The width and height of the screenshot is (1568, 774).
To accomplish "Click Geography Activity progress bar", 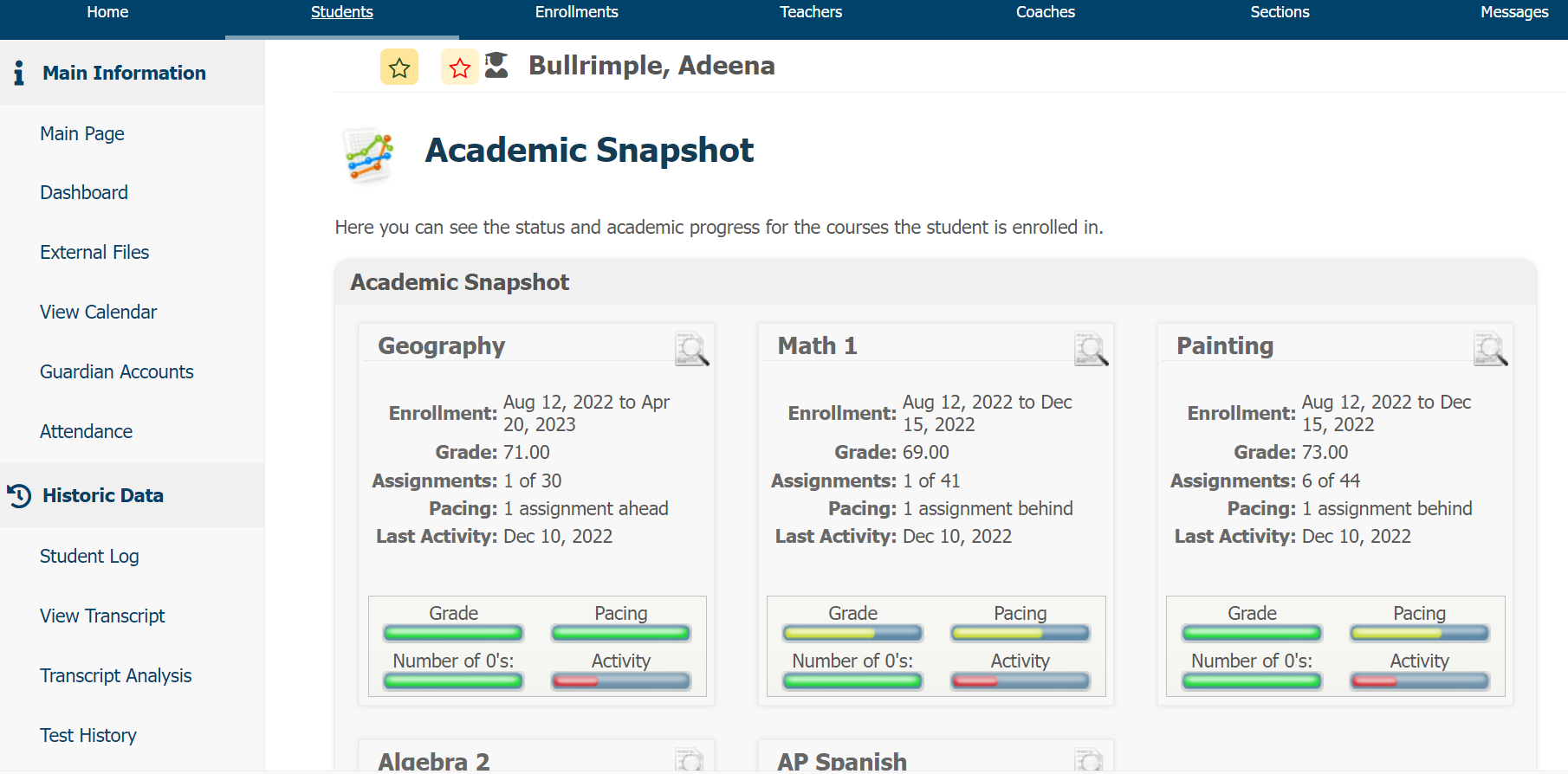I will 620,681.
